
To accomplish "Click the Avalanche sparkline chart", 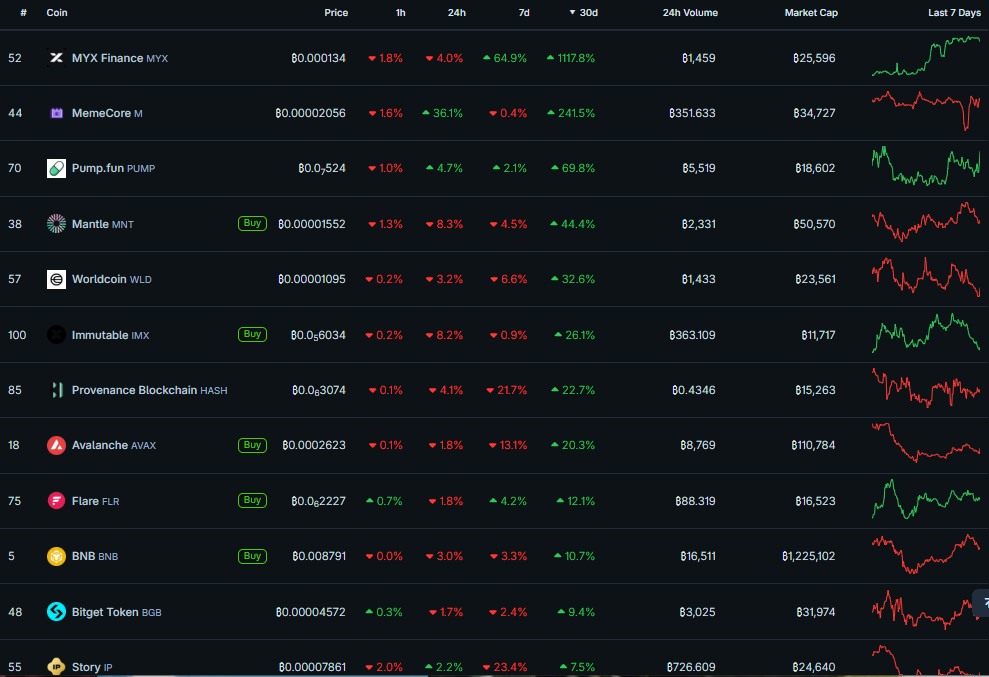I will click(x=926, y=443).
